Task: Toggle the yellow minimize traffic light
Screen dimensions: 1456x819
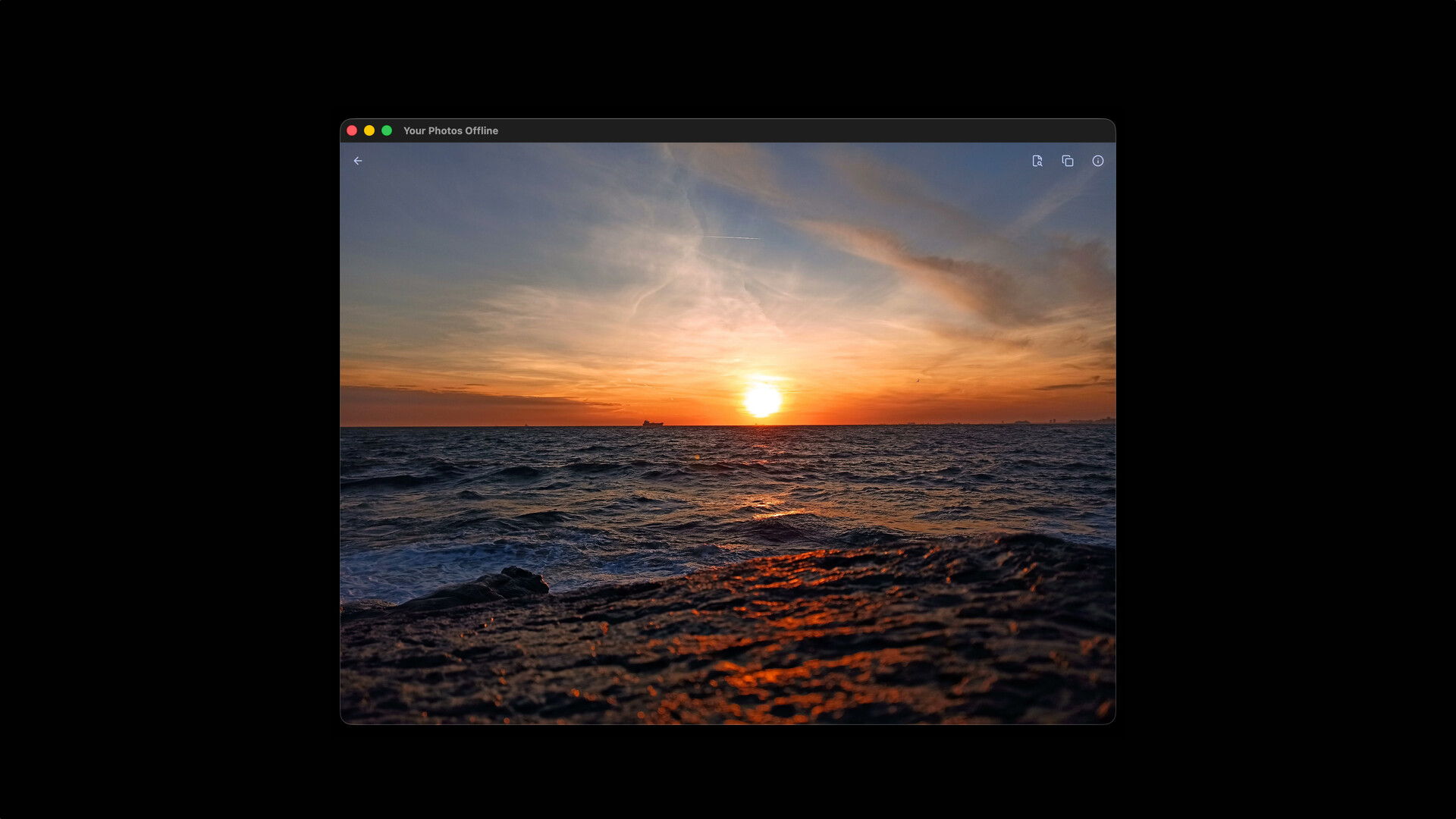Action: pyautogui.click(x=369, y=130)
